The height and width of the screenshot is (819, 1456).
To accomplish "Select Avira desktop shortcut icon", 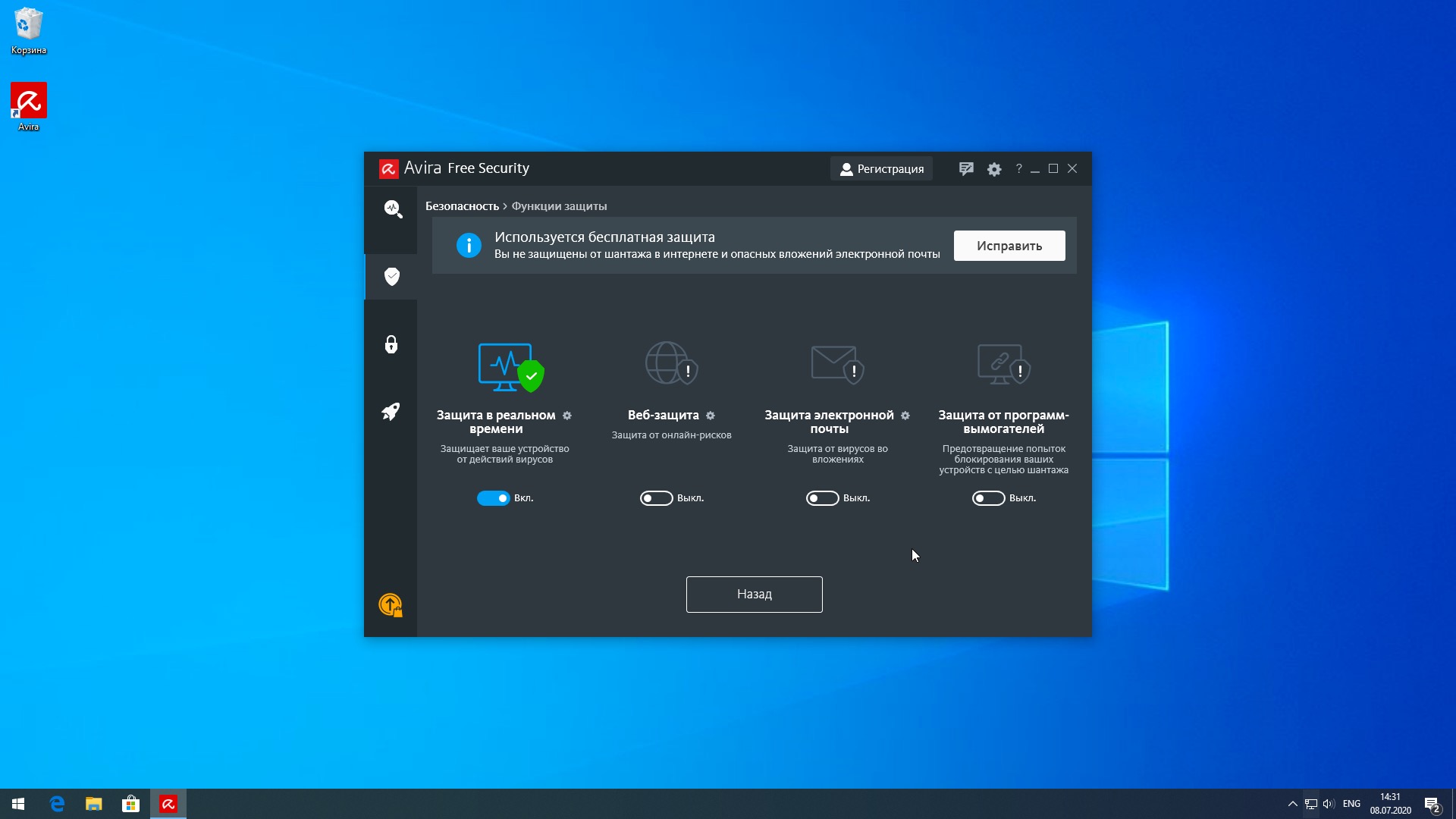I will [29, 107].
